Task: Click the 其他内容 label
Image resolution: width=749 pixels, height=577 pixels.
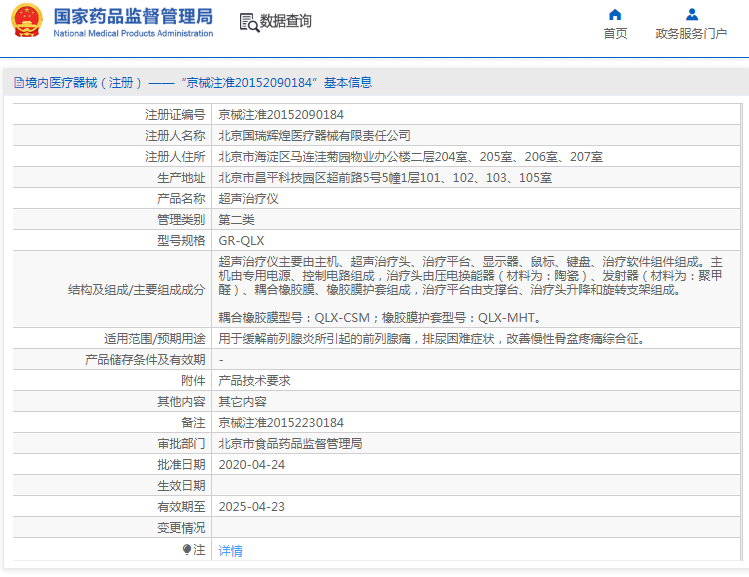Action: pos(181,402)
